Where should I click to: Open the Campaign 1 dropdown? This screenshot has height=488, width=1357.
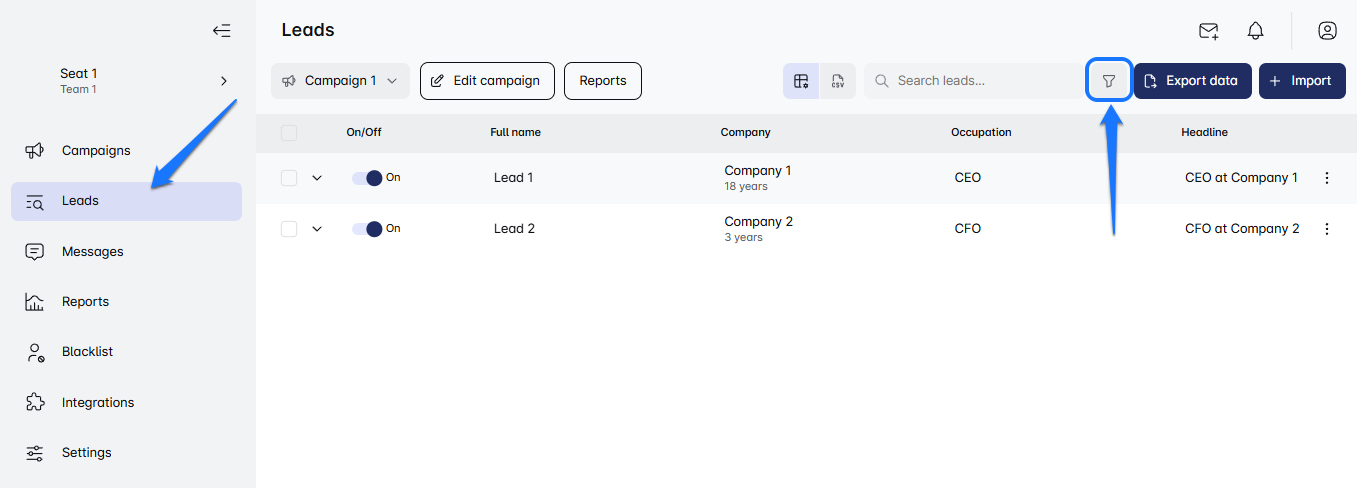coord(340,81)
